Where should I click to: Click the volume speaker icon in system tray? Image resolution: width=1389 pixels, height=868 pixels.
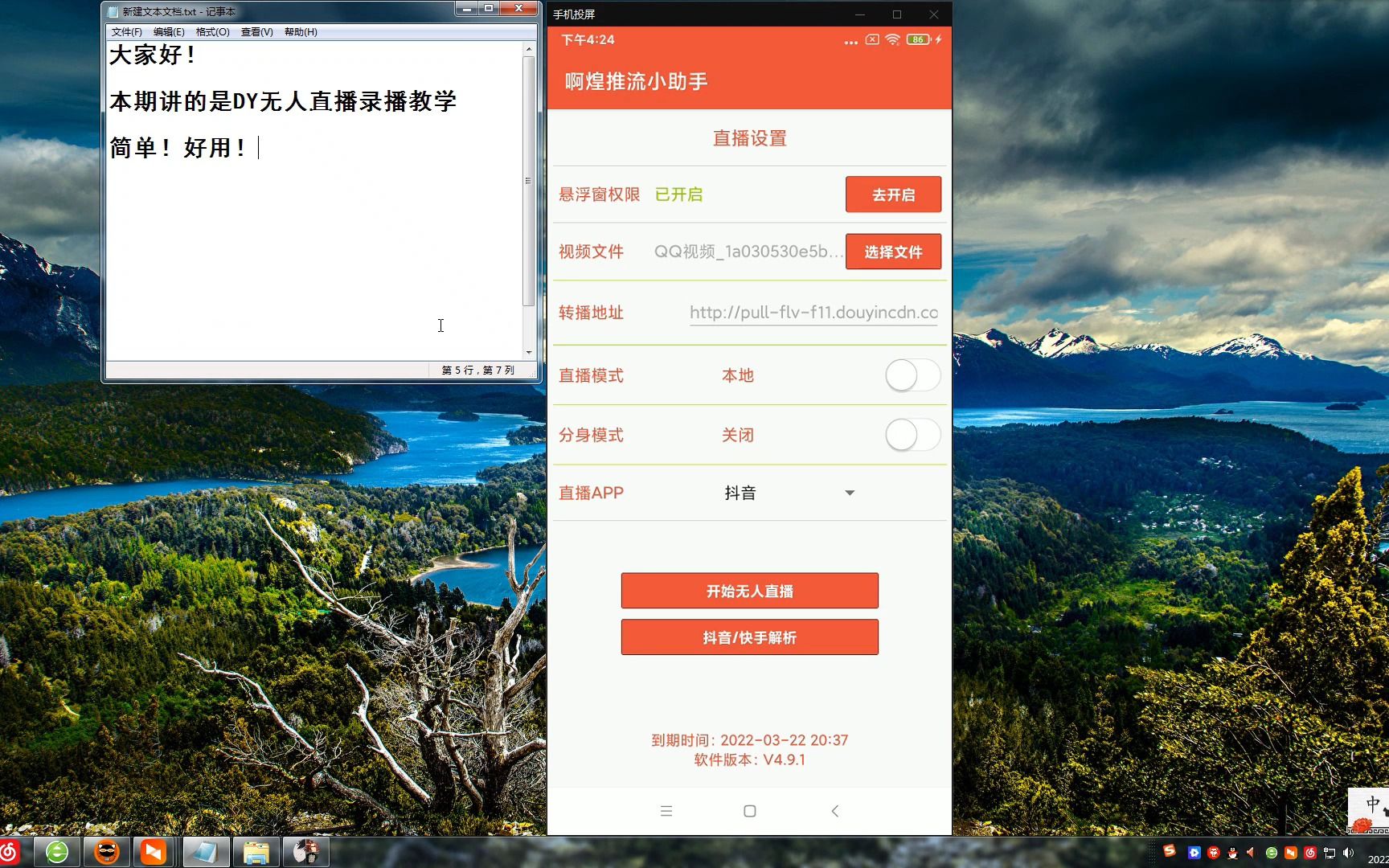[1348, 854]
